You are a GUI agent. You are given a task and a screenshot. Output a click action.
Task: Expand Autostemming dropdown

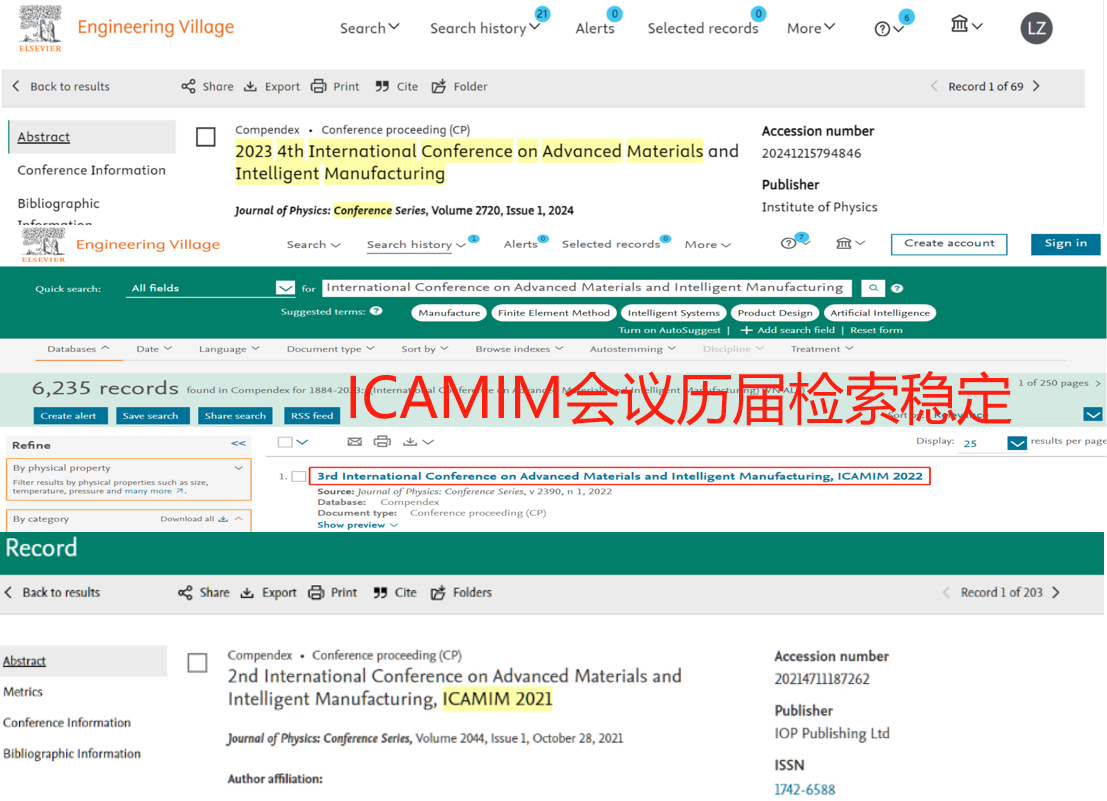(633, 349)
